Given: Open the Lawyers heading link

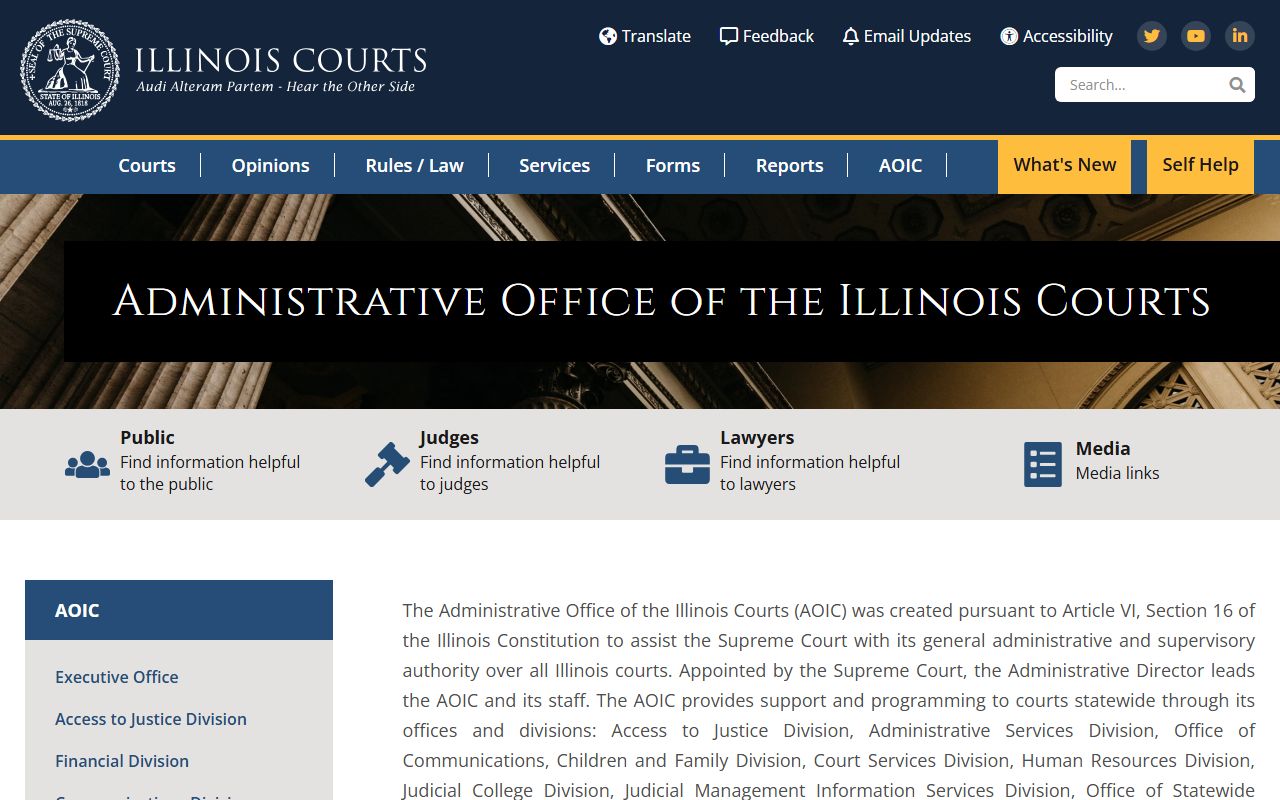Looking at the screenshot, I should (x=757, y=437).
